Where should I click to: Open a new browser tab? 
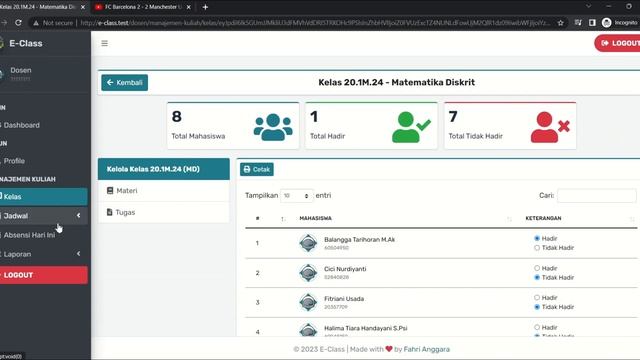coord(205,7)
